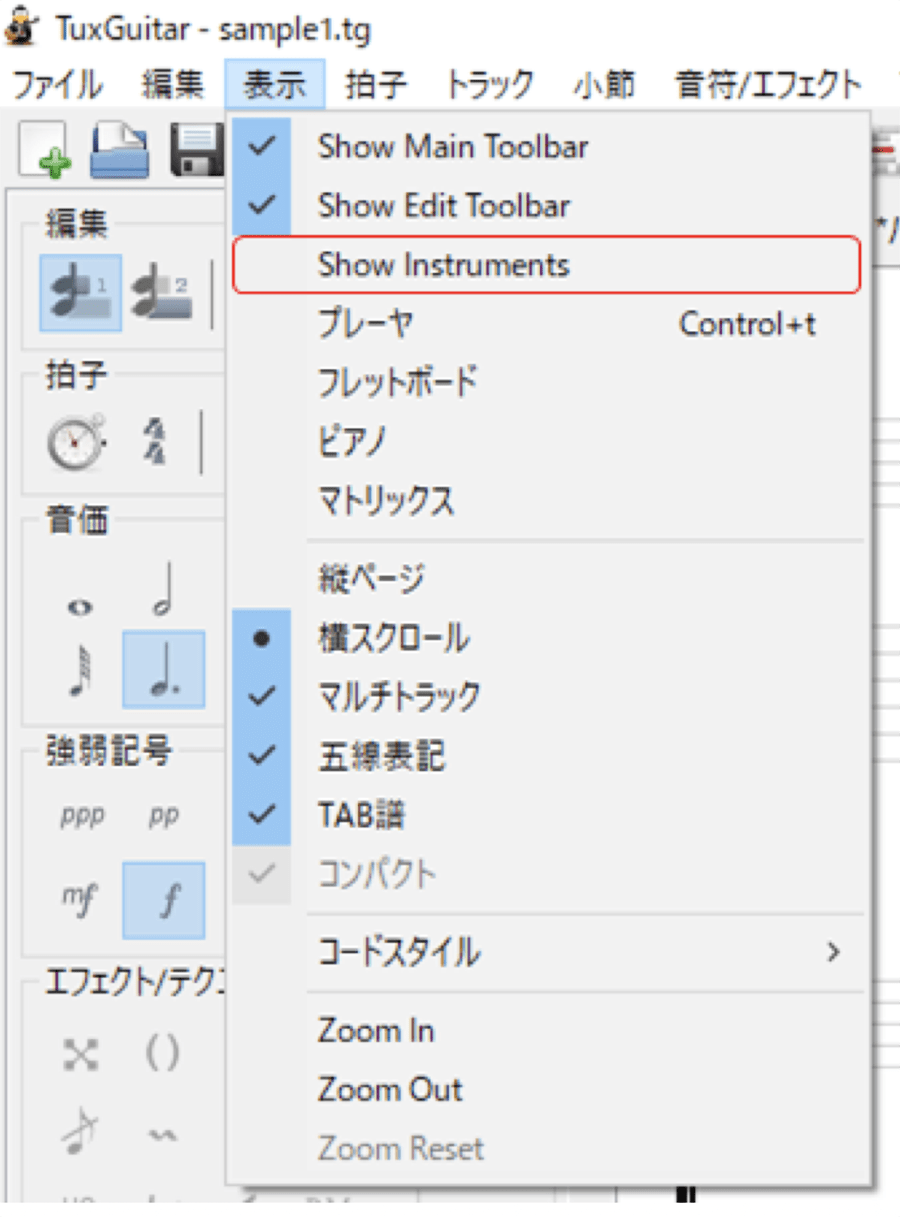Select 縦ページ layout option
This screenshot has height=1217, width=900.
(x=547, y=578)
